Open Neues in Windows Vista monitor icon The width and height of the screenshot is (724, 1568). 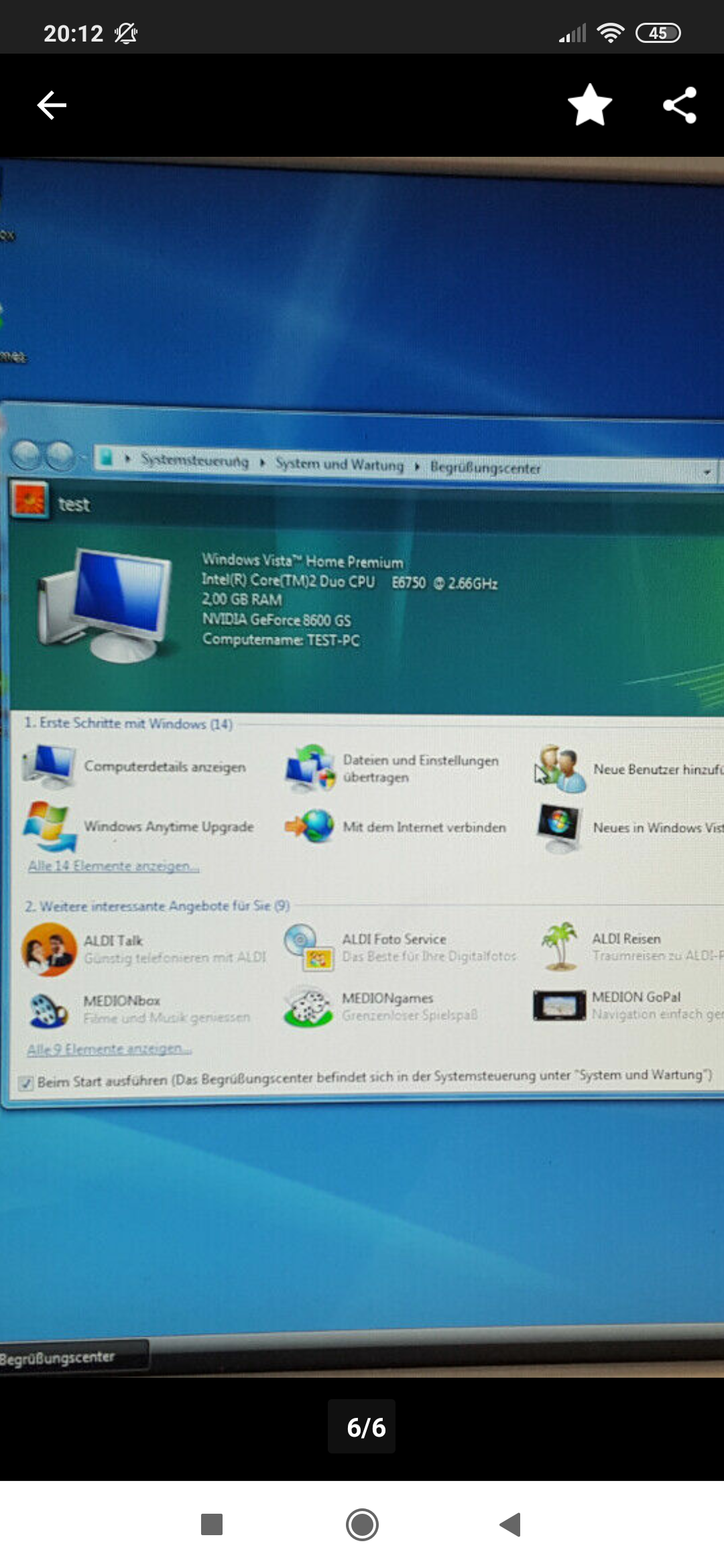tap(559, 828)
